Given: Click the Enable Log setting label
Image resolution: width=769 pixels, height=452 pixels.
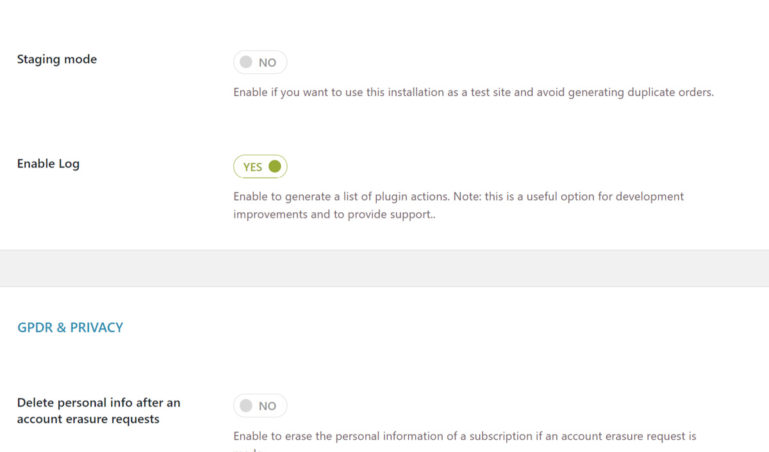Looking at the screenshot, I should pyautogui.click(x=48, y=164).
